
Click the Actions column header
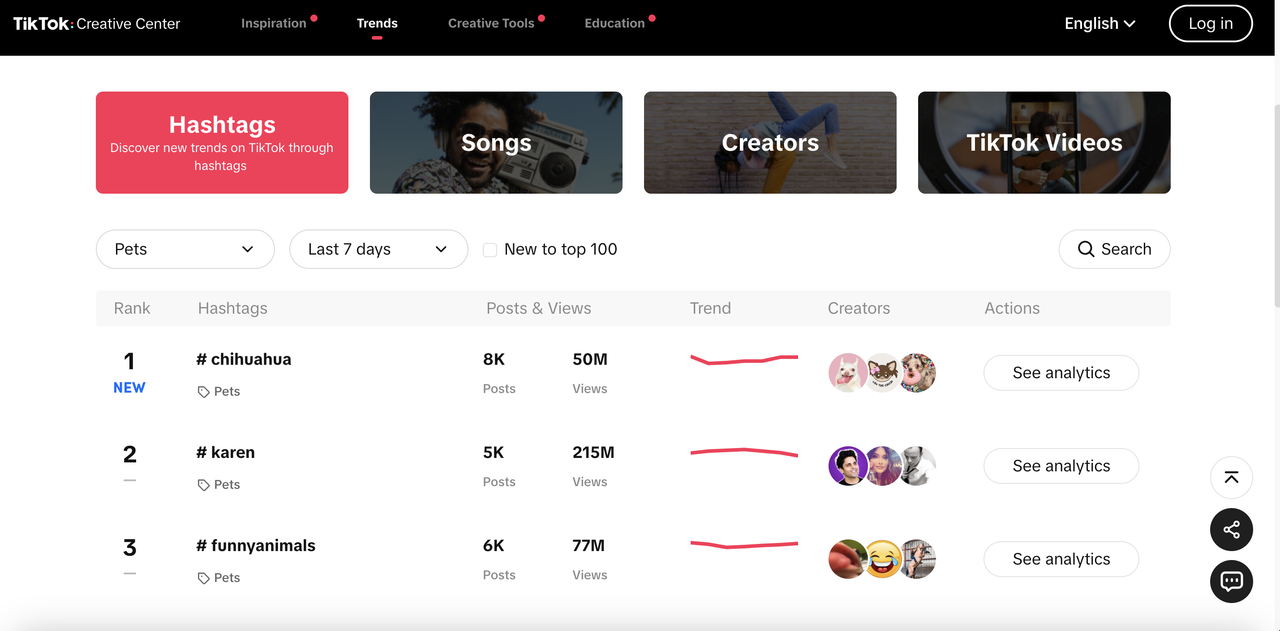pyautogui.click(x=1012, y=308)
